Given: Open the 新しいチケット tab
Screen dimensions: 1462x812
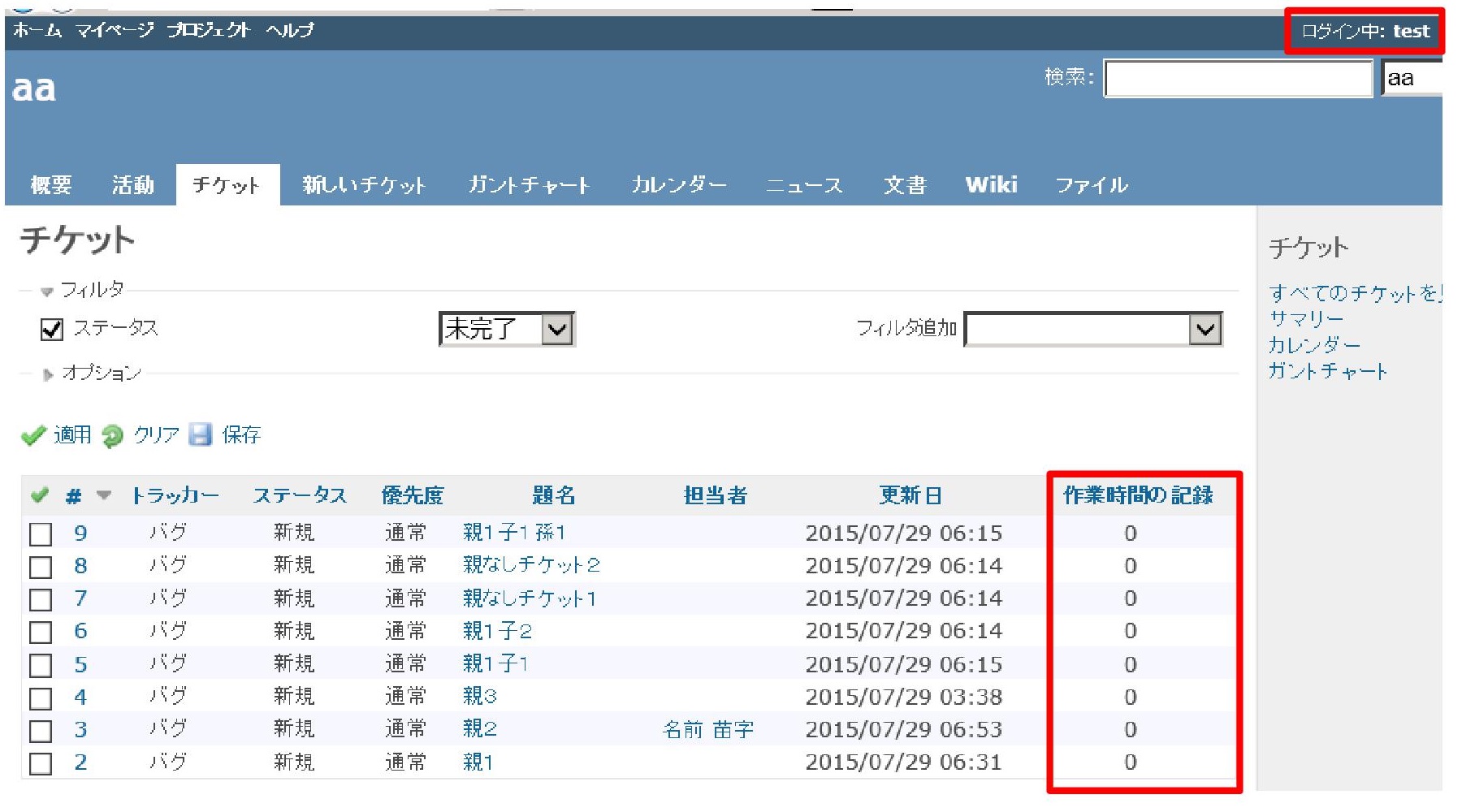Looking at the screenshot, I should [x=367, y=184].
